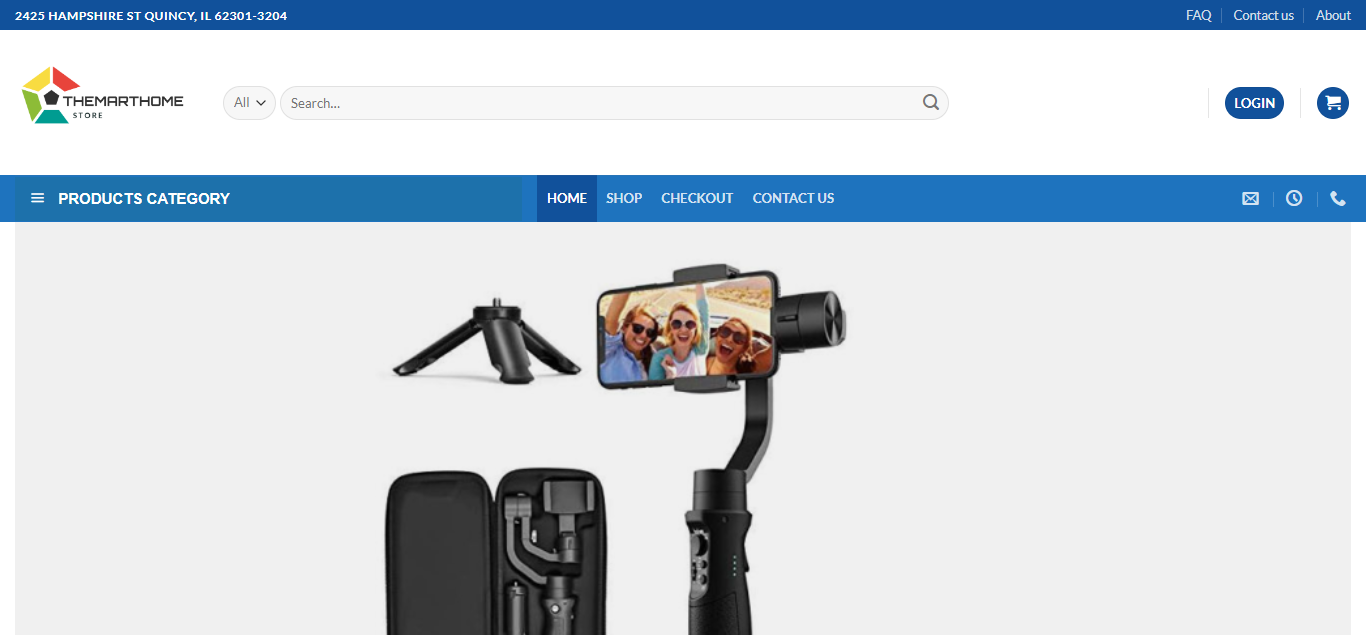Click the hamburger menu icon
Screen dimensions: 1366x635
(x=38, y=198)
